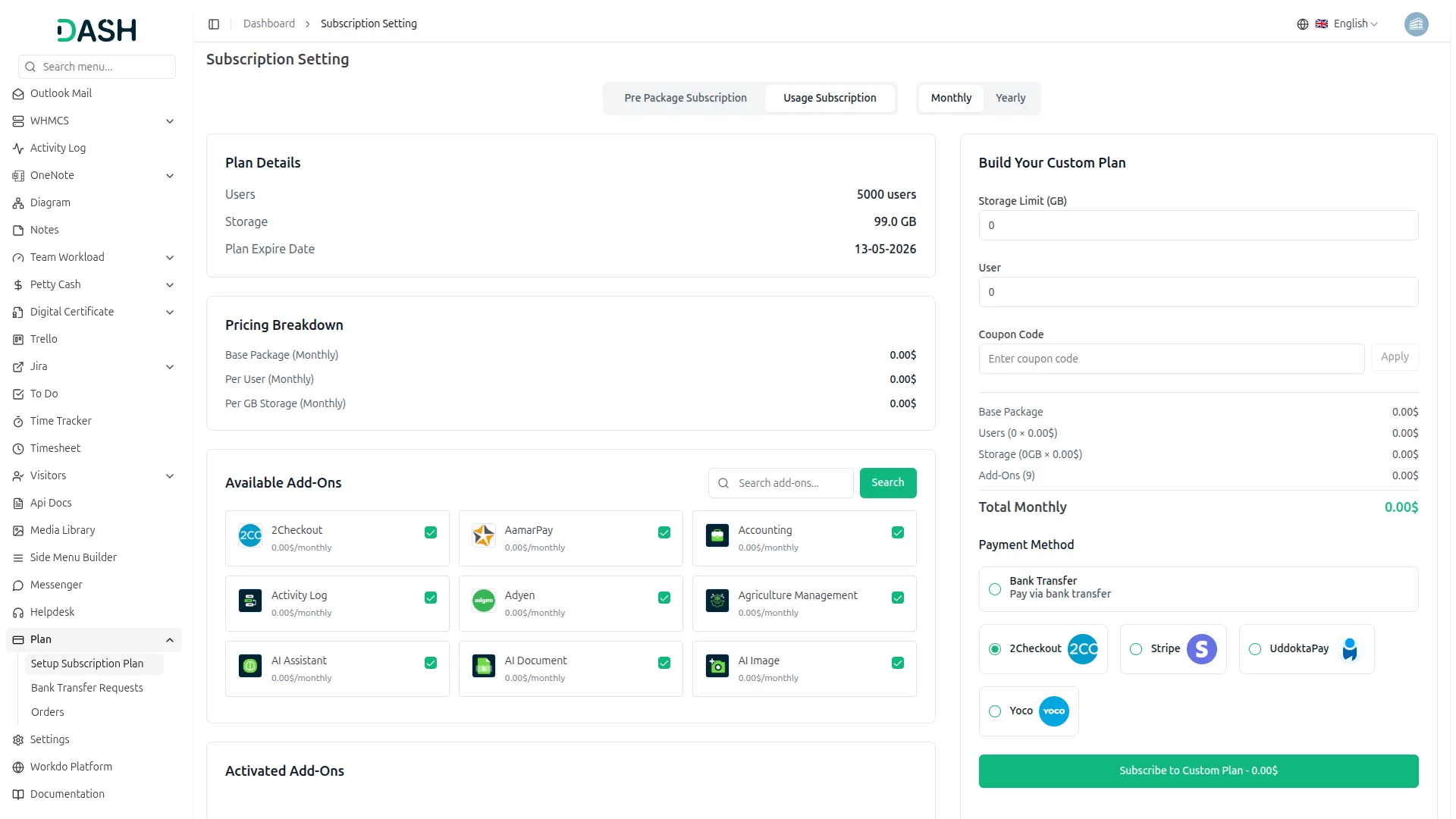
Task: Click the Adyen green icon
Action: [x=484, y=601]
